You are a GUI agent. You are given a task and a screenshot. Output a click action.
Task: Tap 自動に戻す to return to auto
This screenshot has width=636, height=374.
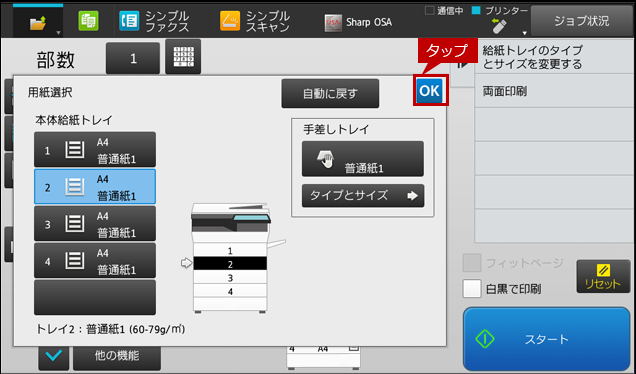330,94
